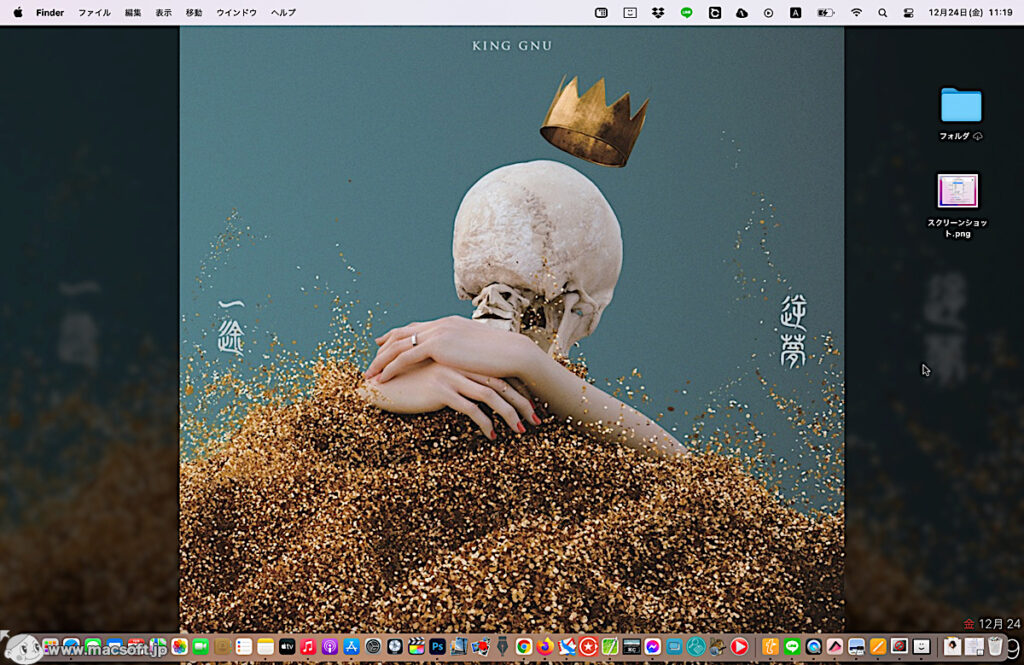Open the 編集 menu
Image resolution: width=1024 pixels, height=665 pixels.
(x=133, y=12)
